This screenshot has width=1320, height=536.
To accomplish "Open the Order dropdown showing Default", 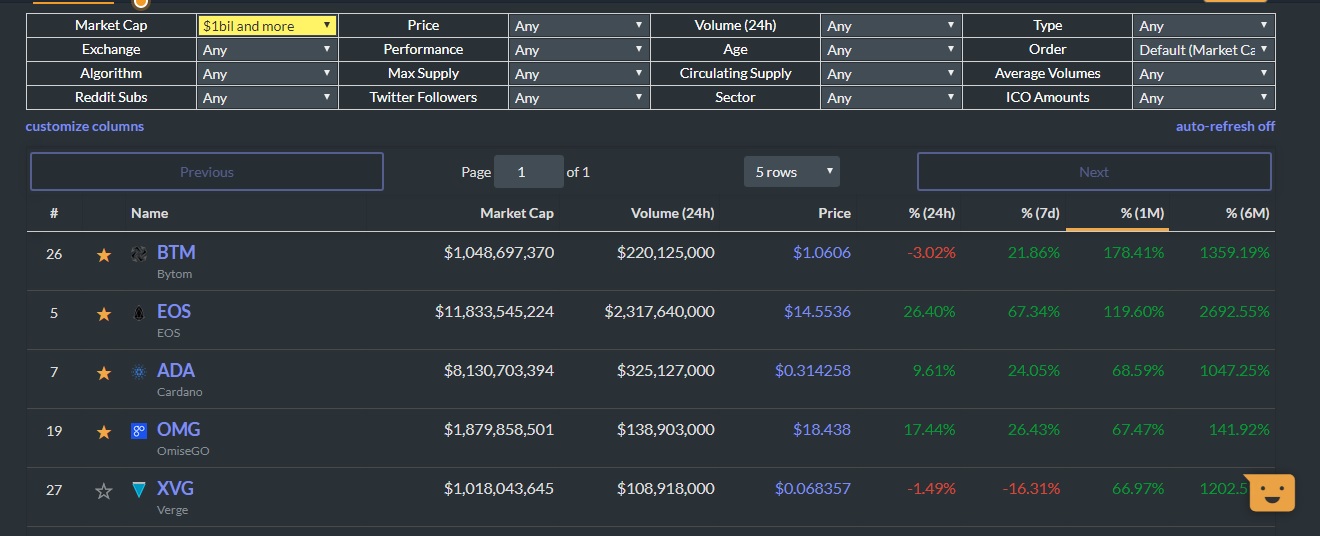I will coord(1204,50).
